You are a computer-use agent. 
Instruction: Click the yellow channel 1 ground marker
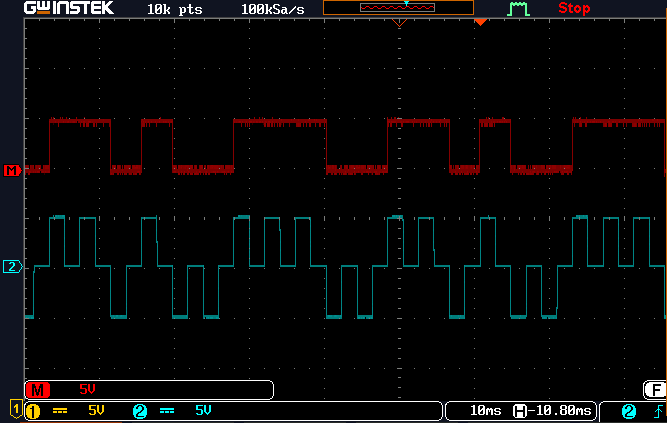(16, 409)
